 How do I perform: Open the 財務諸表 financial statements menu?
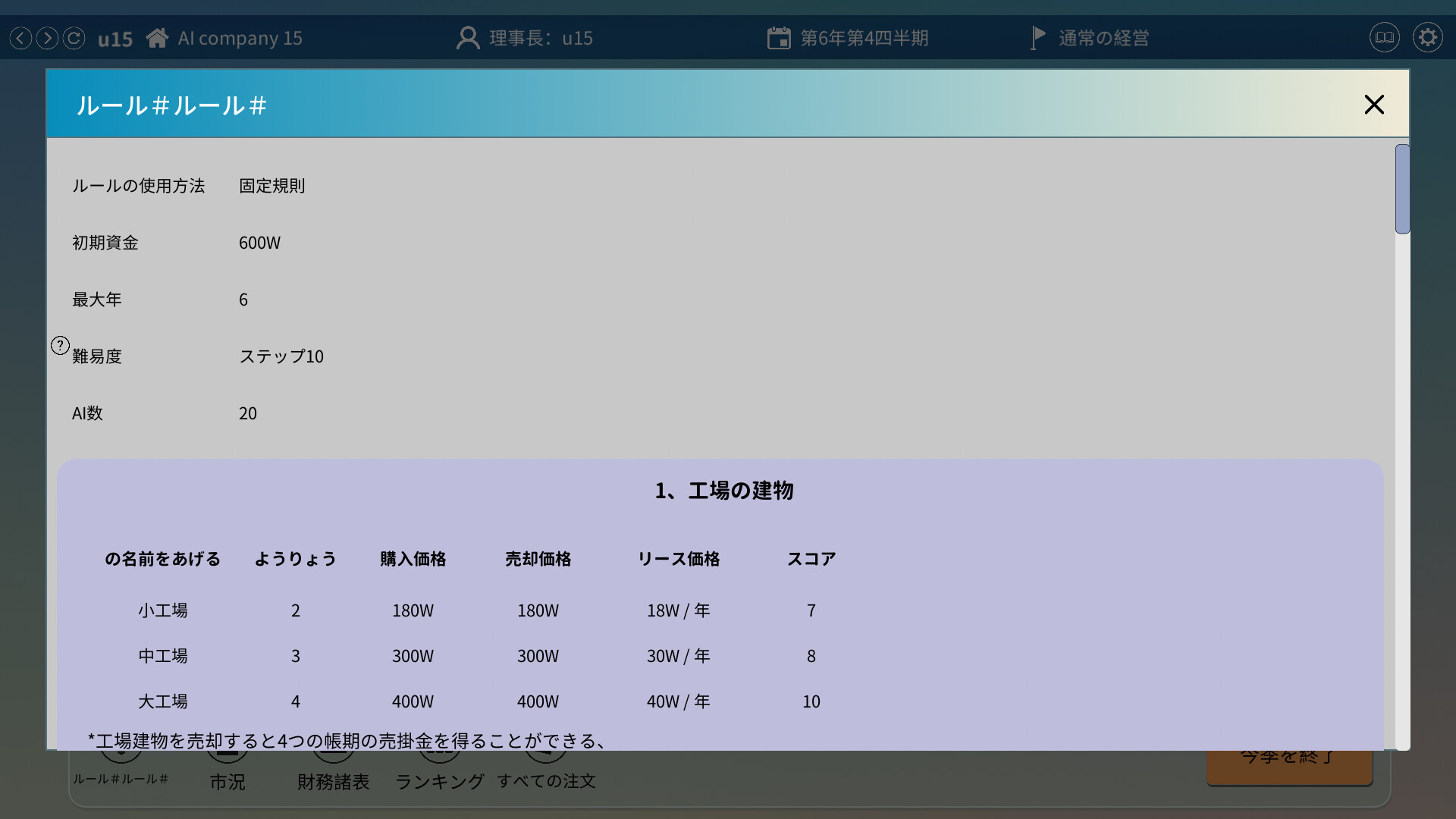point(333,781)
